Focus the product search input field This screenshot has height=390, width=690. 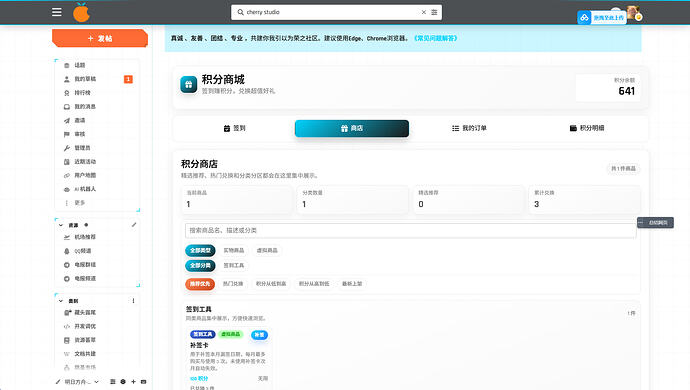410,230
